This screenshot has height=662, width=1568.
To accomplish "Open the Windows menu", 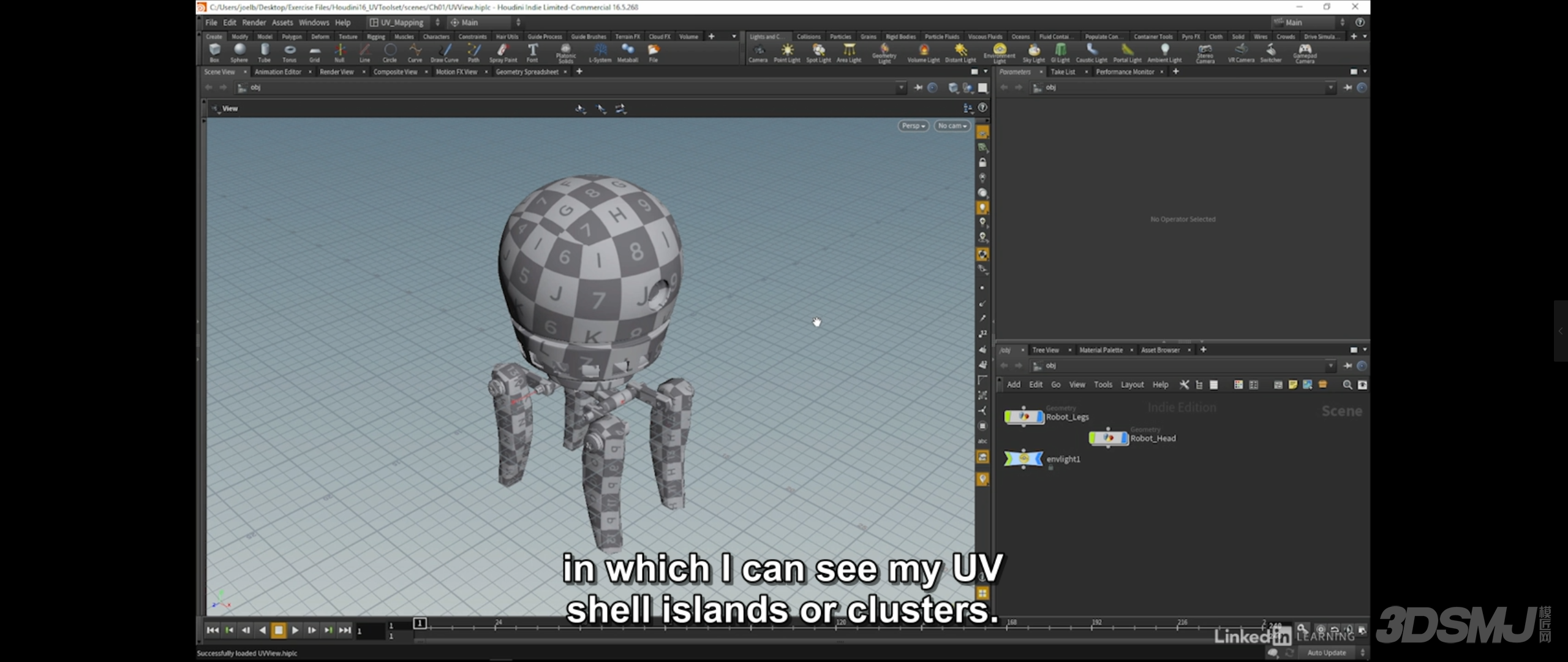I will 314,22.
